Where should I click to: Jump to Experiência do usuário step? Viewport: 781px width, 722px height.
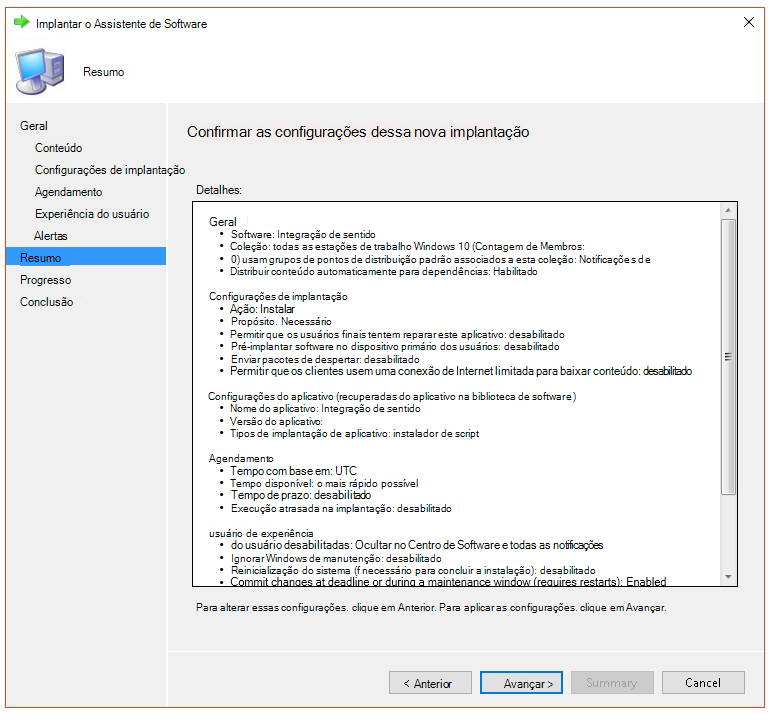[x=92, y=214]
